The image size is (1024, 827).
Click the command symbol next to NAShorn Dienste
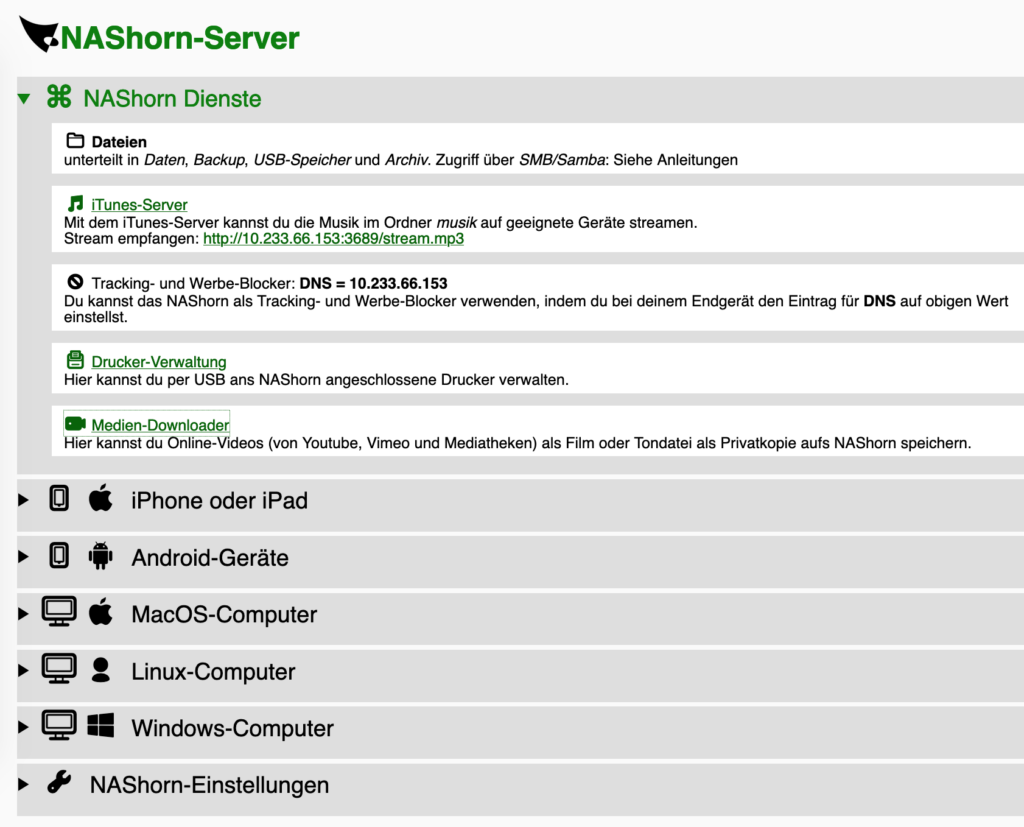[59, 97]
